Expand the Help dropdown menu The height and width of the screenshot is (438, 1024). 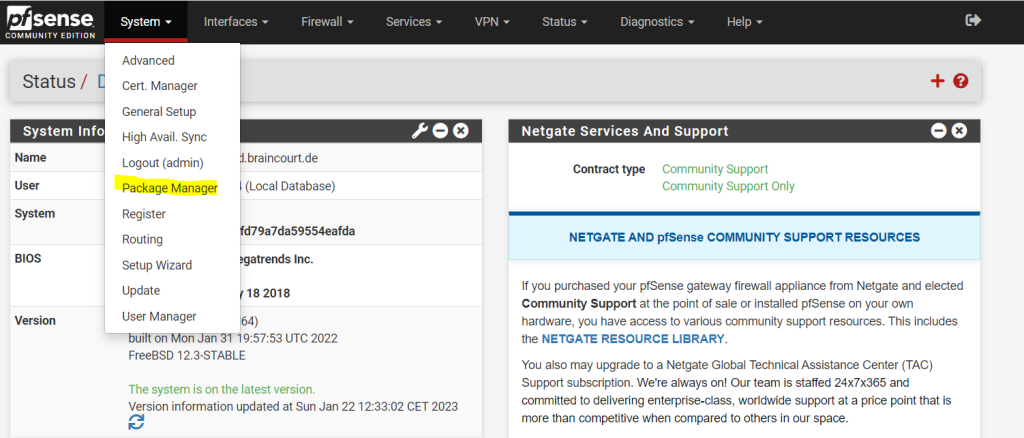click(x=744, y=22)
